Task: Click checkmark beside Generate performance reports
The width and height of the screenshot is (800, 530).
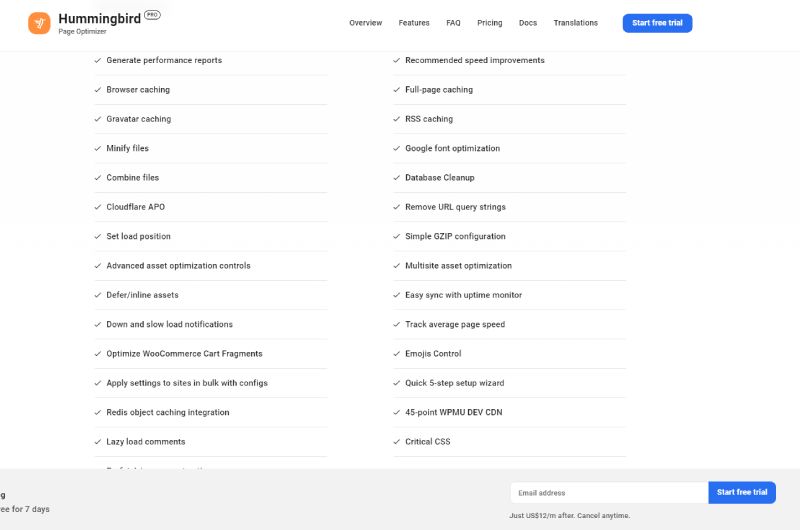Action: coord(98,60)
